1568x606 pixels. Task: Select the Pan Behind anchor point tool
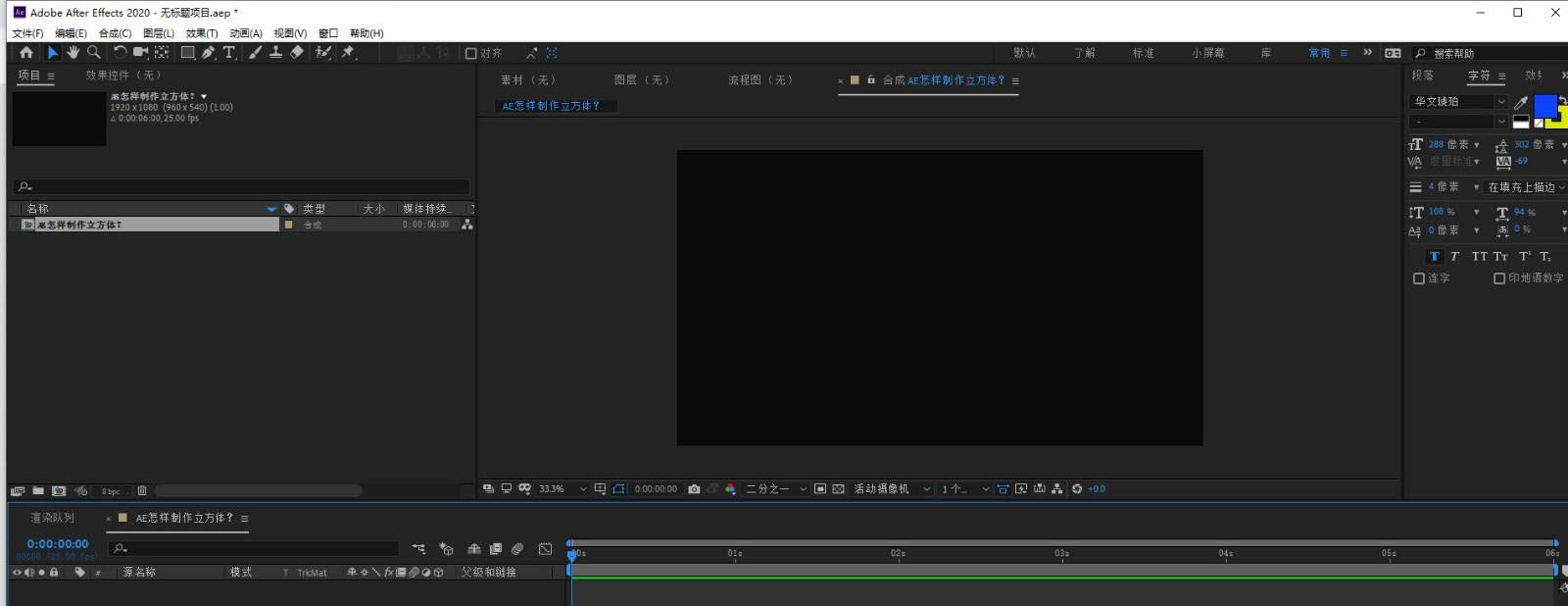click(x=162, y=53)
